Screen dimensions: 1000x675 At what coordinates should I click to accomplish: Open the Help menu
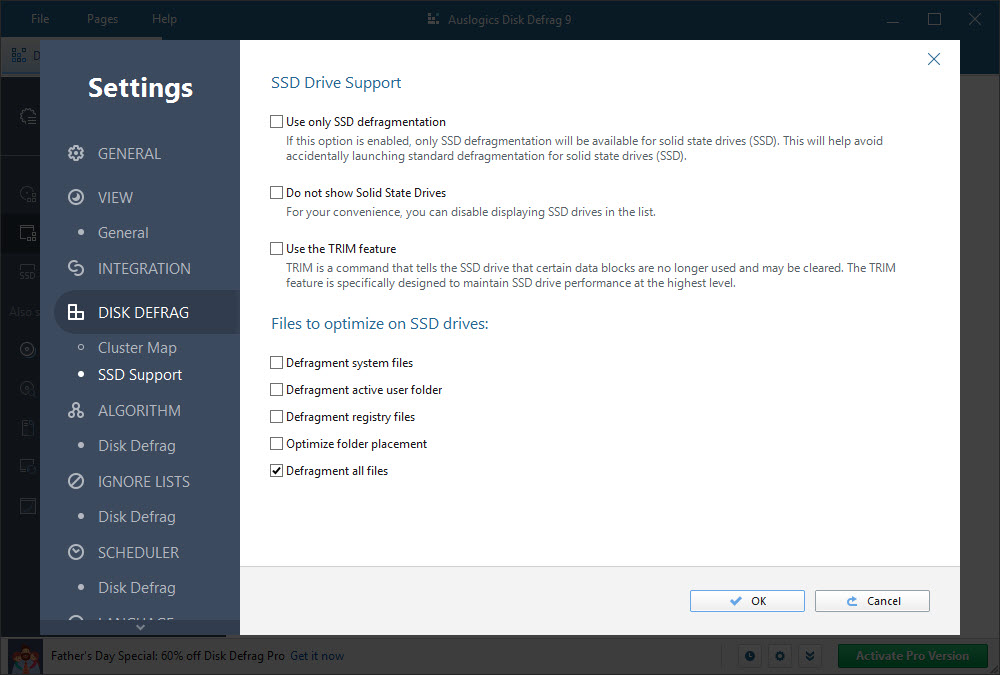pyautogui.click(x=164, y=19)
